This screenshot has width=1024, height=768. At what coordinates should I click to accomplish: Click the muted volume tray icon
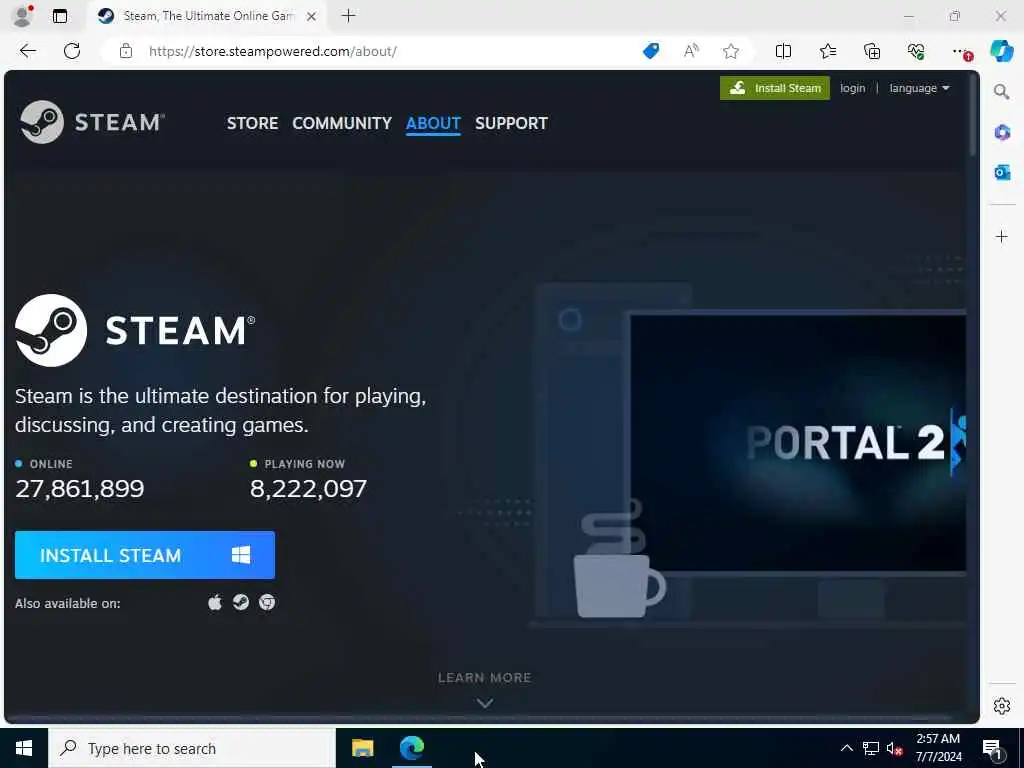(x=894, y=748)
